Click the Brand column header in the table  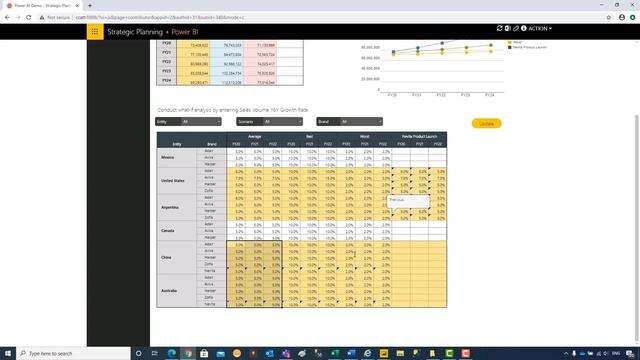(x=212, y=144)
